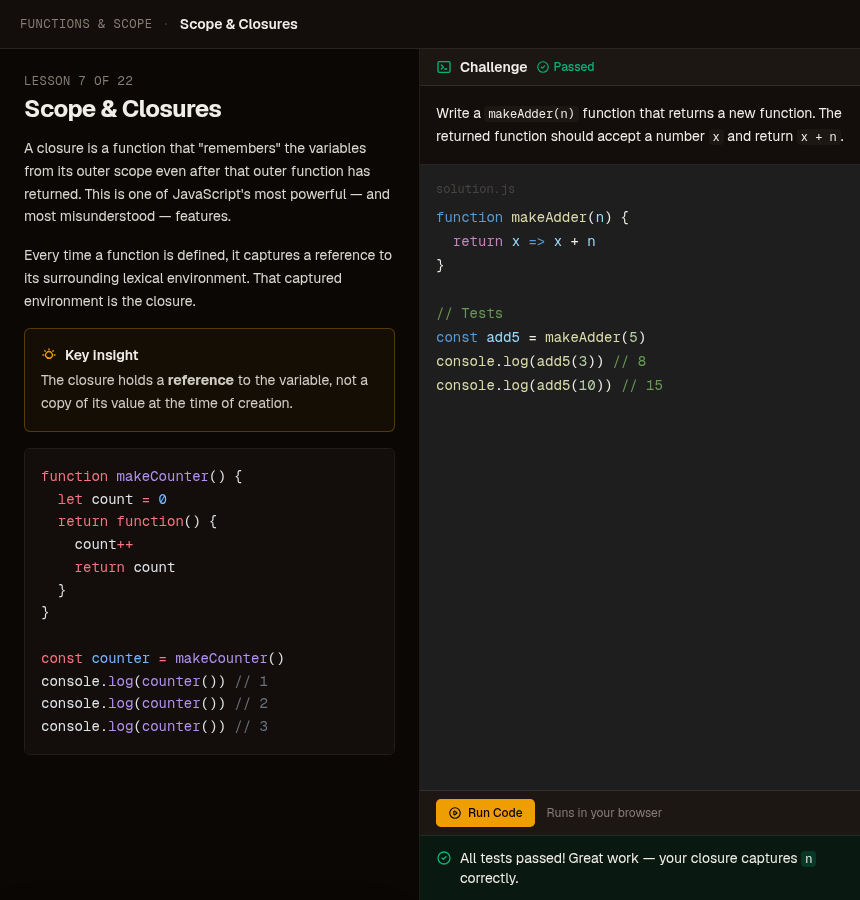Click the console.log(counter()) // 2 line
860x900 pixels.
point(154,704)
